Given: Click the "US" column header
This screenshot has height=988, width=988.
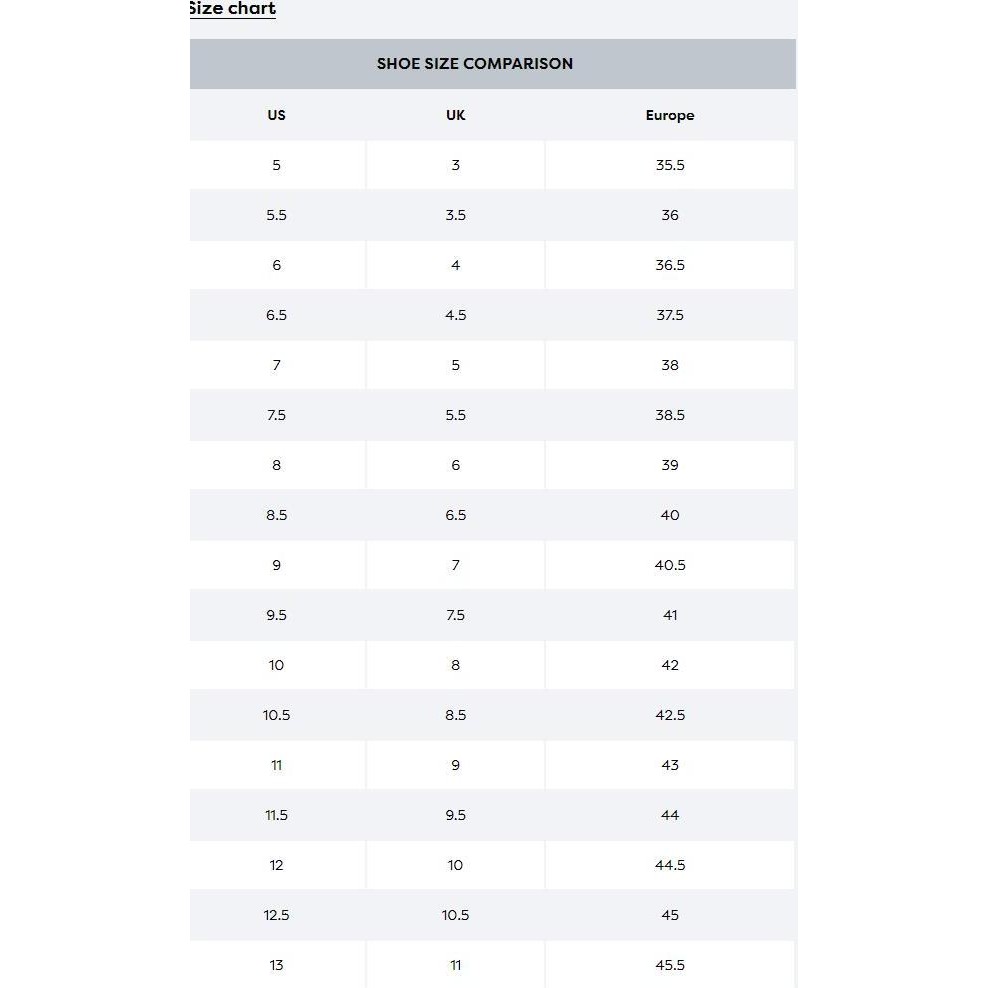Looking at the screenshot, I should click(x=277, y=115).
